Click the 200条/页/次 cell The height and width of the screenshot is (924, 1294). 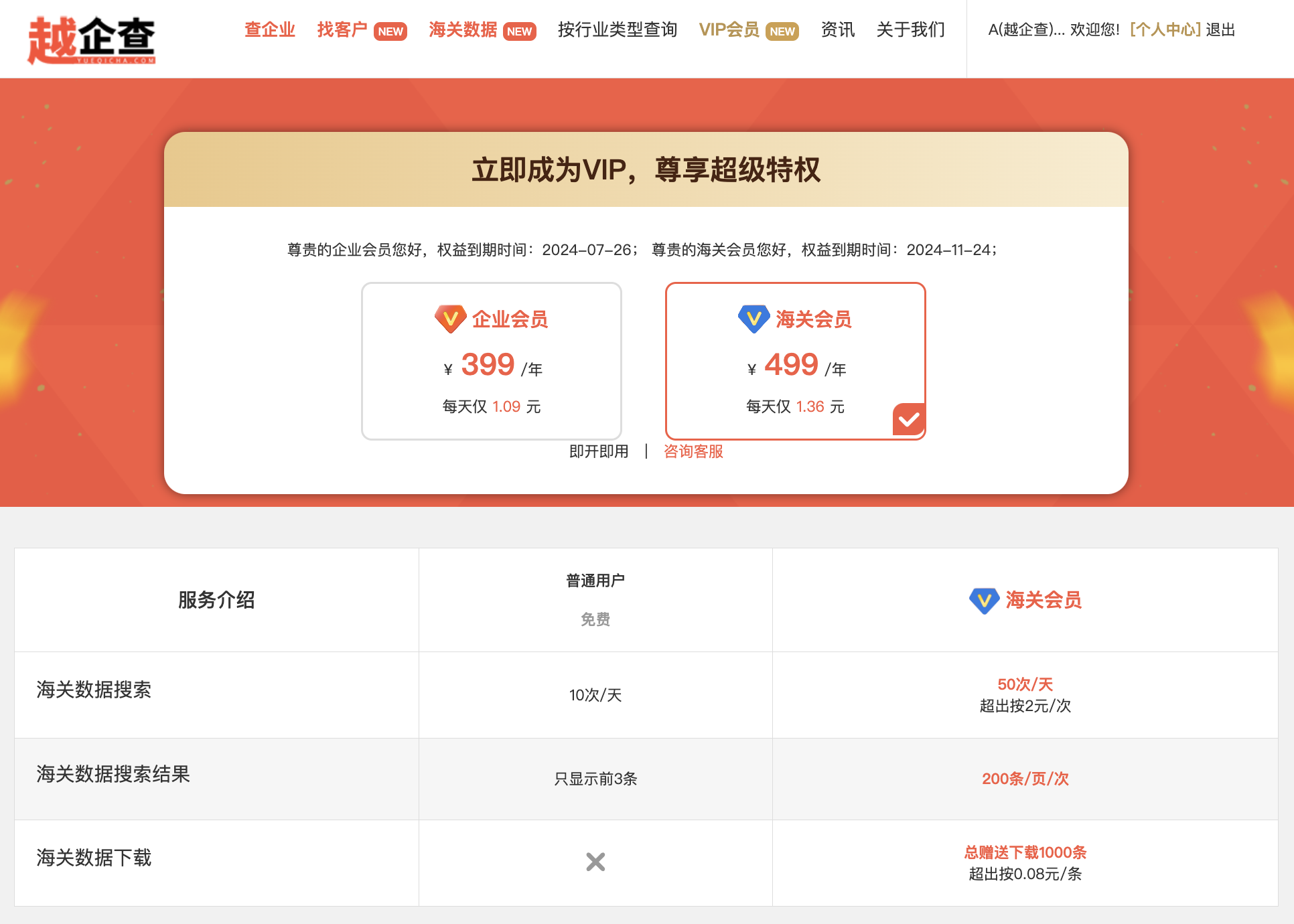(x=1025, y=779)
